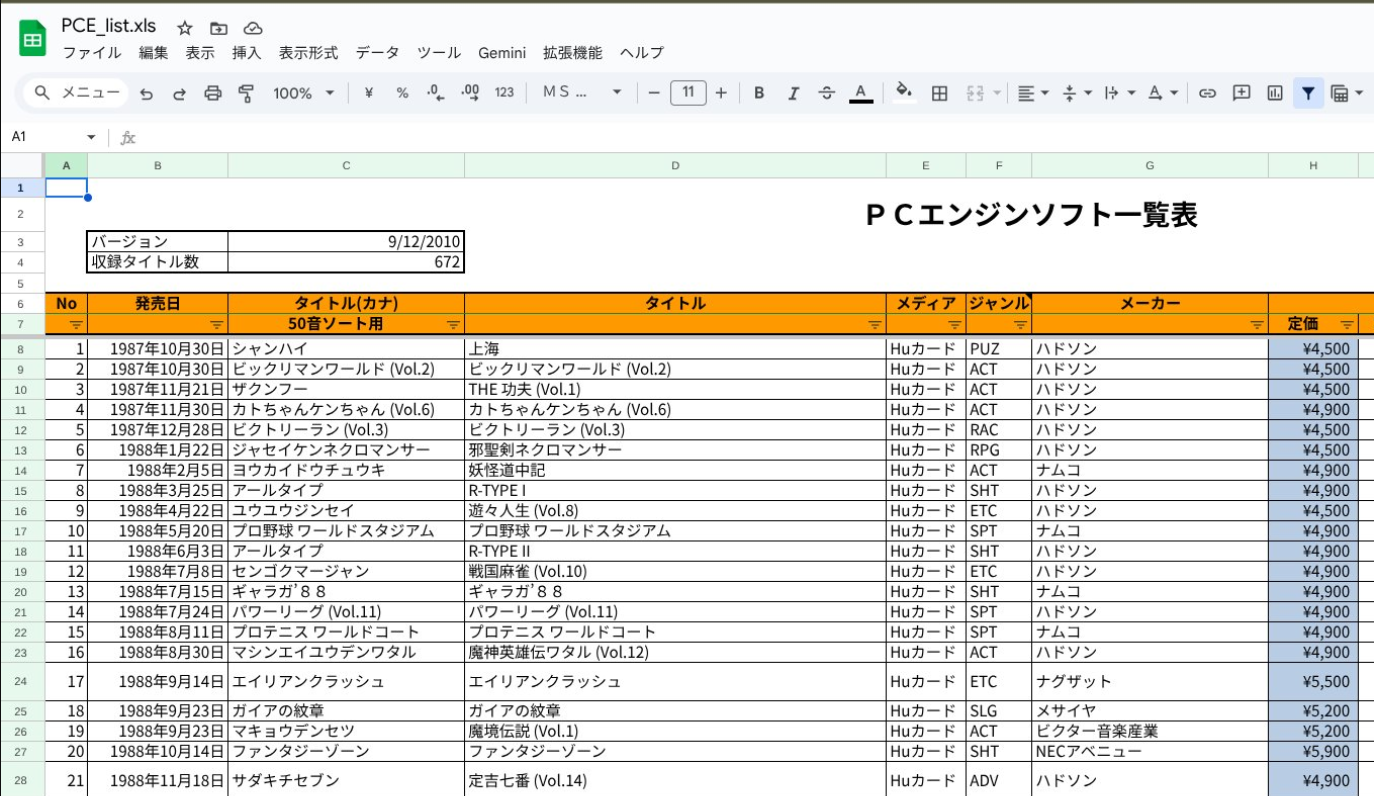Toggle bold formatting
The height and width of the screenshot is (796, 1374).
pyautogui.click(x=759, y=93)
